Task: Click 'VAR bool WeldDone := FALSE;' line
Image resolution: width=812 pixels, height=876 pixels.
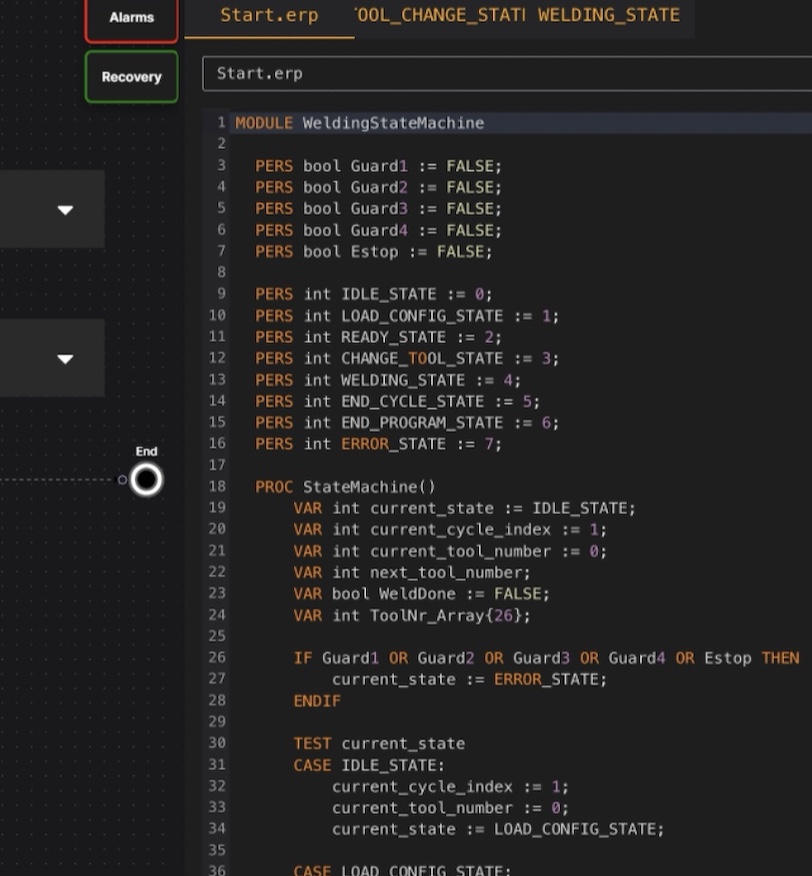Action: (421, 593)
